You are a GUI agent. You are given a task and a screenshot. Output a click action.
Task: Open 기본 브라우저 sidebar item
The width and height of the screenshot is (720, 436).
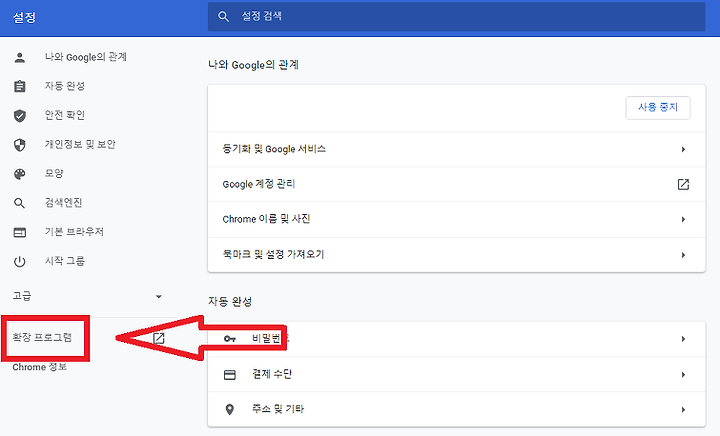tap(74, 231)
